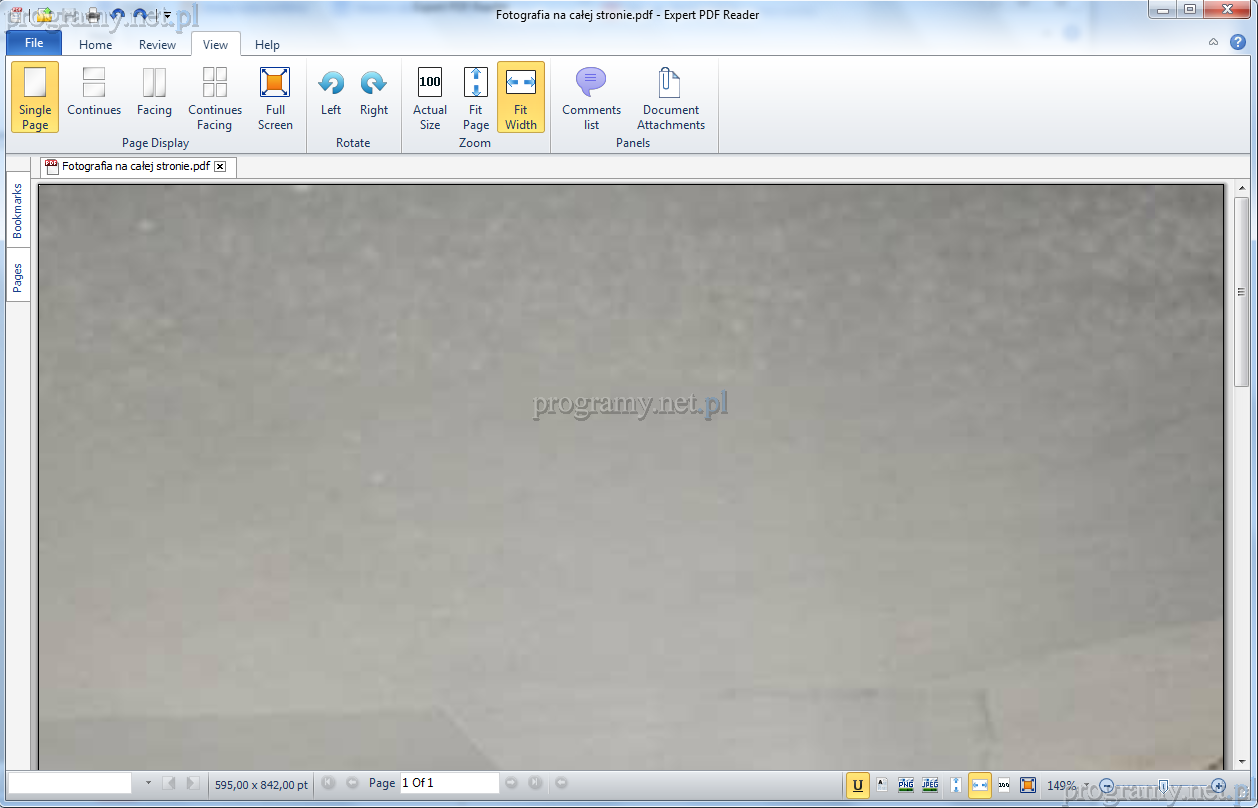Expand the Bookmarks side panel

tap(18, 210)
